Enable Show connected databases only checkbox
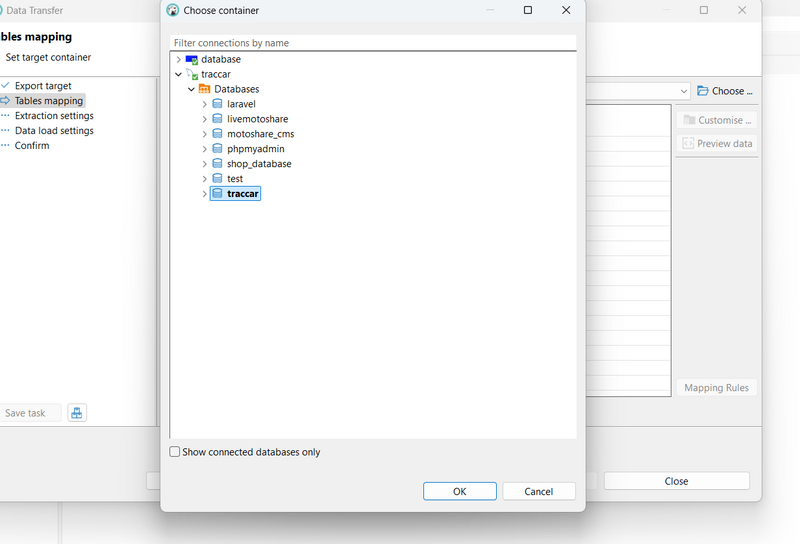Screen dimensions: 800x544 tap(176, 452)
